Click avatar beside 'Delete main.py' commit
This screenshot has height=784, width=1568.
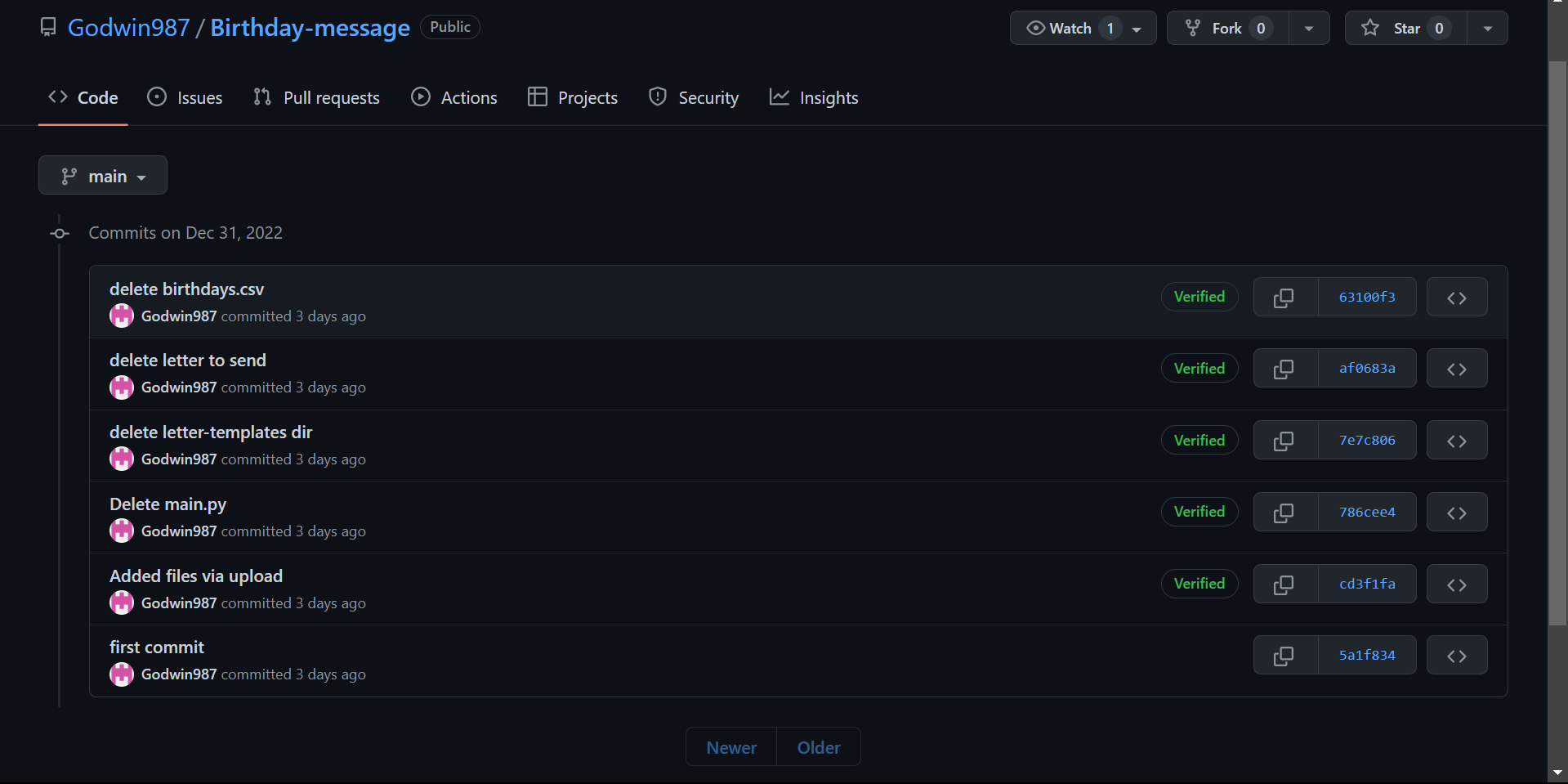[122, 531]
